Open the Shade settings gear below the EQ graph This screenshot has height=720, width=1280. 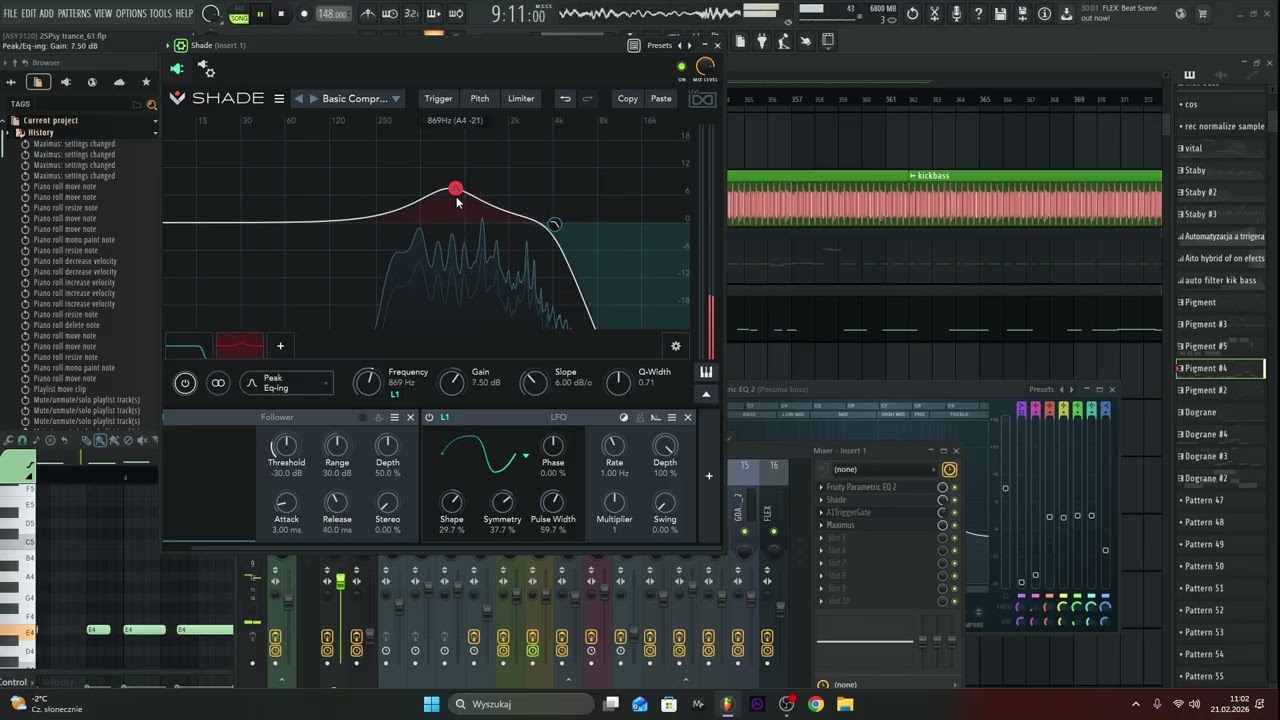click(676, 346)
